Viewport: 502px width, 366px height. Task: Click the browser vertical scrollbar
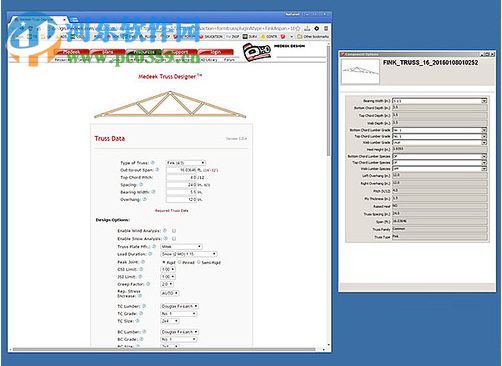(328, 102)
